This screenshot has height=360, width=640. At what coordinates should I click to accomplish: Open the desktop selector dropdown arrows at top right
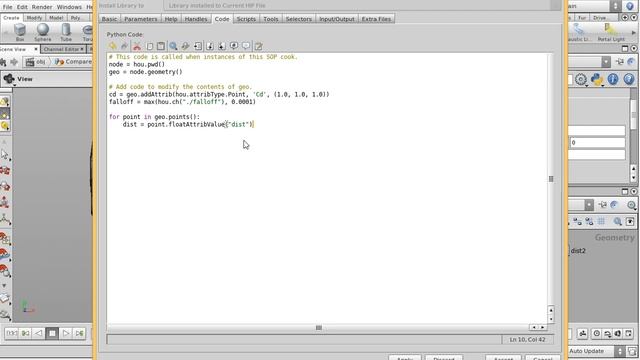coord(615,6)
